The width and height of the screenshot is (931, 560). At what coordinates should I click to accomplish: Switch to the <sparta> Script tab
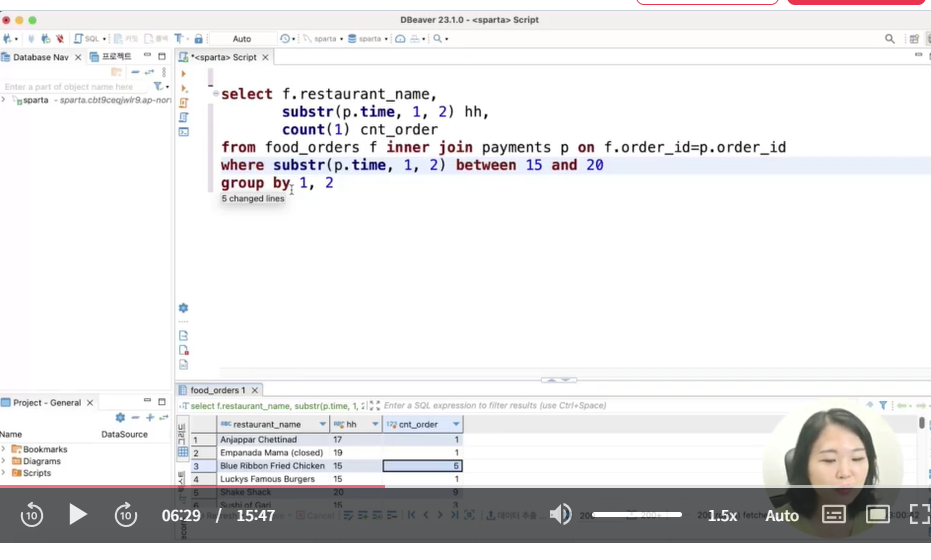pos(223,57)
